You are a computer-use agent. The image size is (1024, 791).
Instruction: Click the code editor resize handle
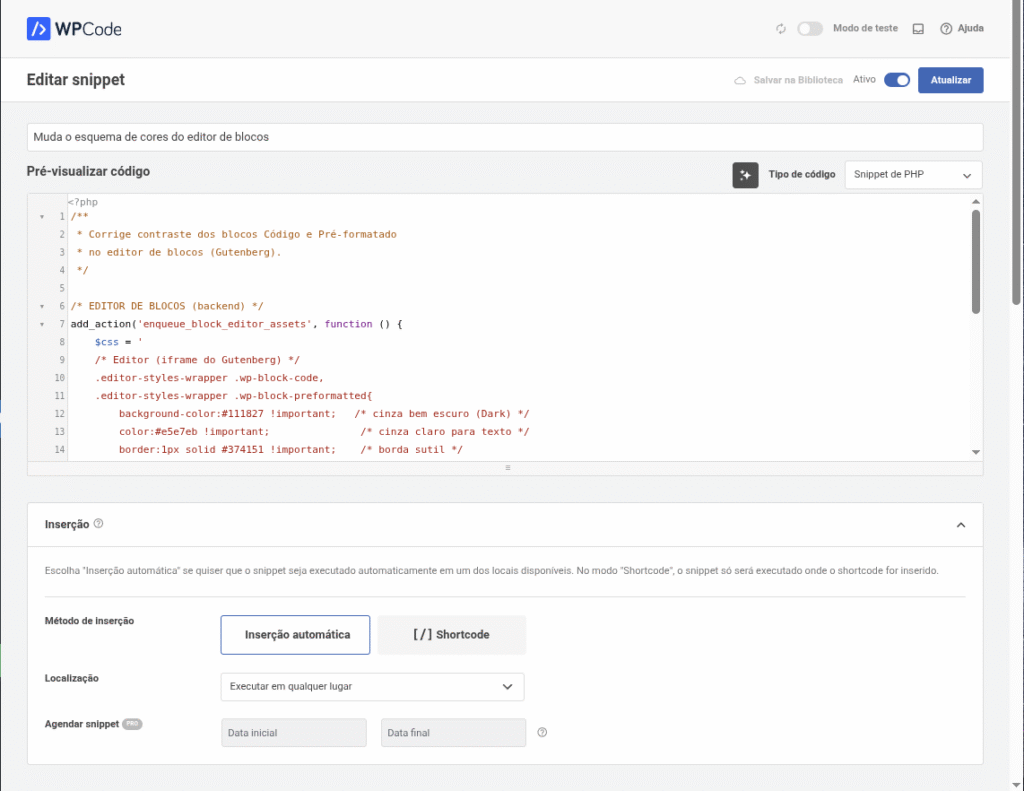click(507, 468)
